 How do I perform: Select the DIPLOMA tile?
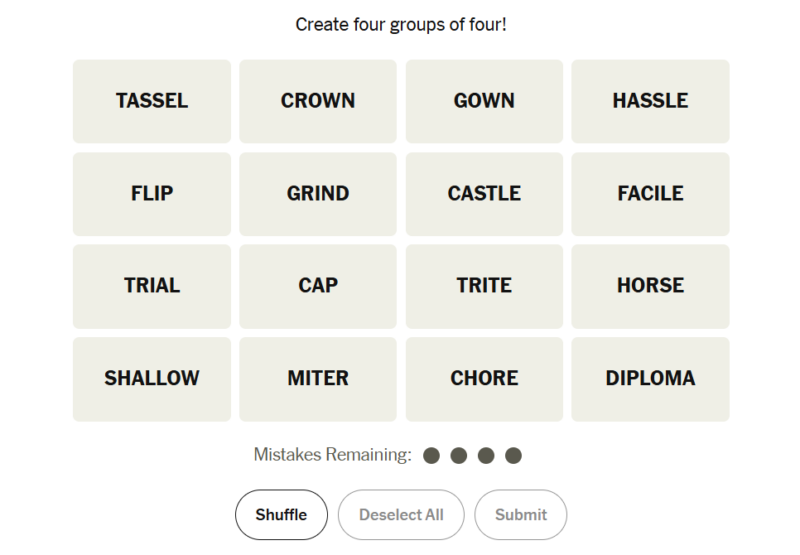pos(650,379)
